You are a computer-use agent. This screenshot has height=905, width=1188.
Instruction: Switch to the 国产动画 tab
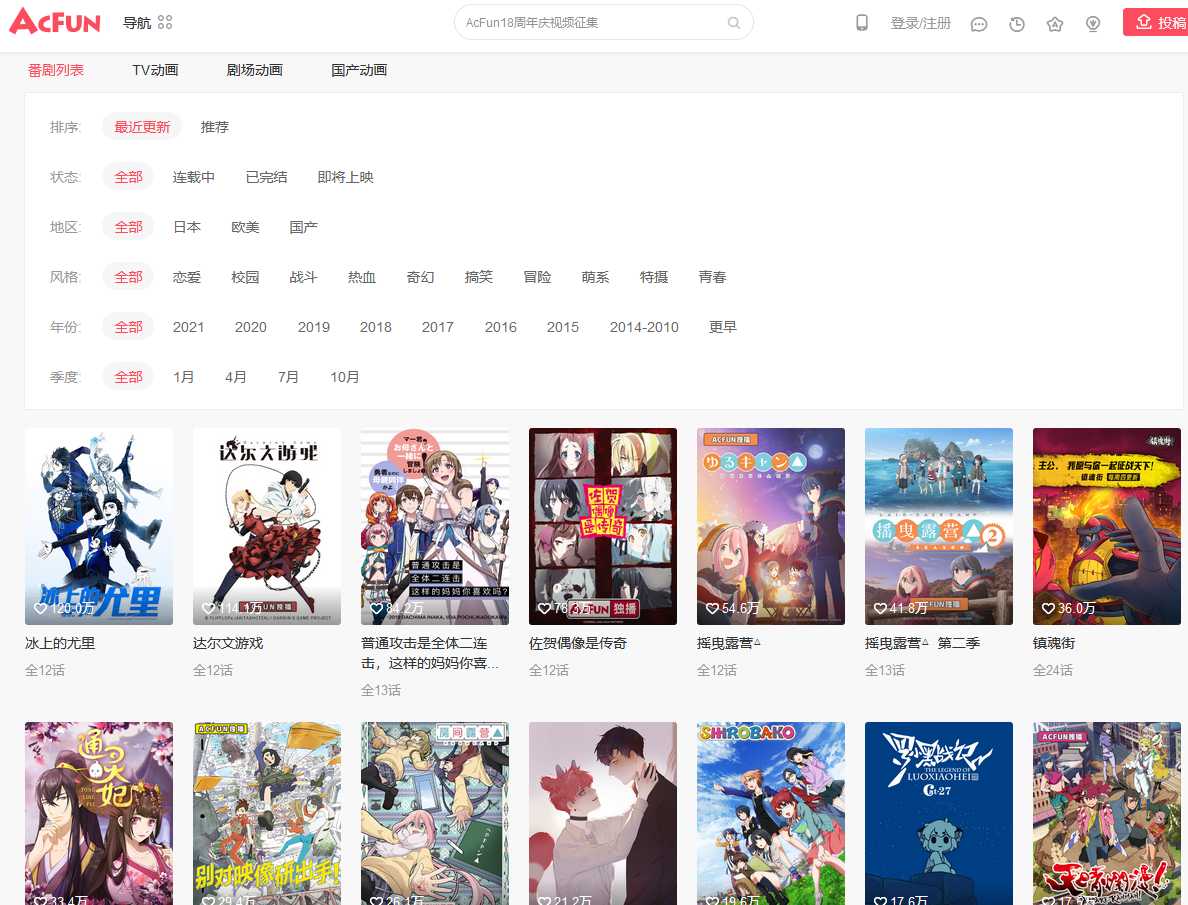(359, 70)
